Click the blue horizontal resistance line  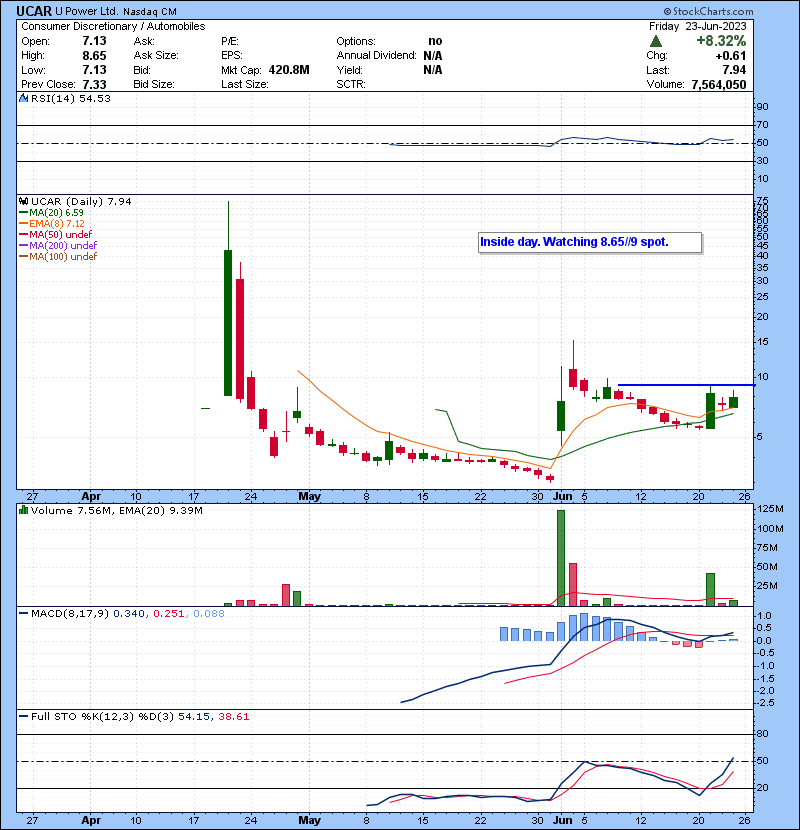click(x=686, y=385)
